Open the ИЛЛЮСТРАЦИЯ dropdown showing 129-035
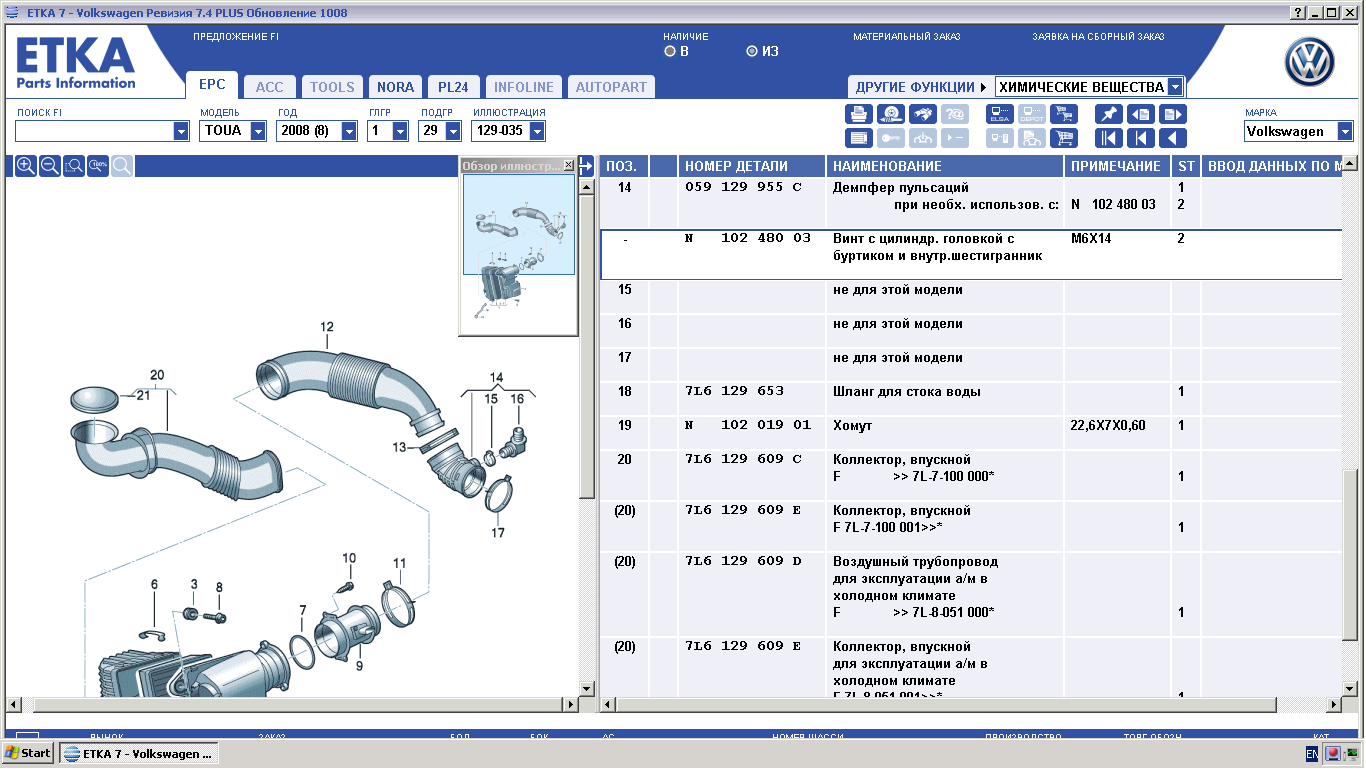This screenshot has height=769, width=1366. point(537,131)
